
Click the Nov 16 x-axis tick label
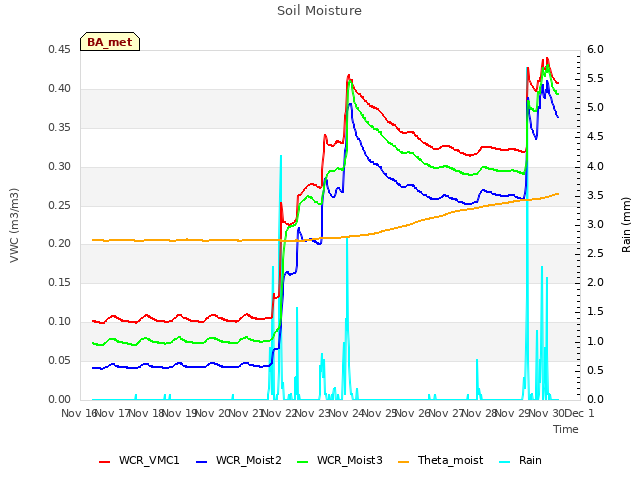tap(79, 413)
